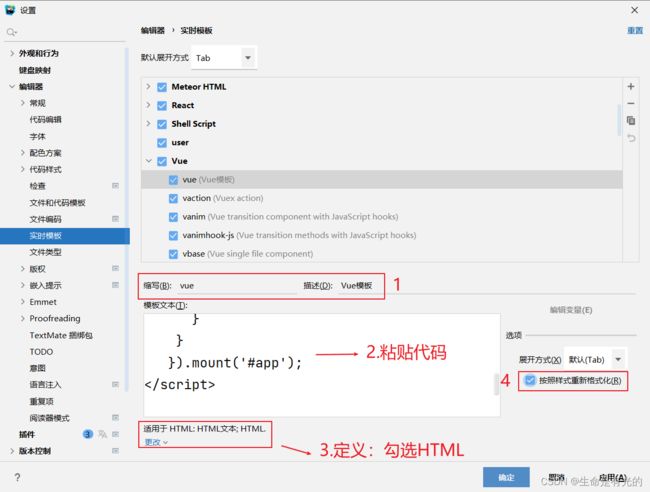
Task: Duplicate selected template with copy icon
Action: [631, 120]
